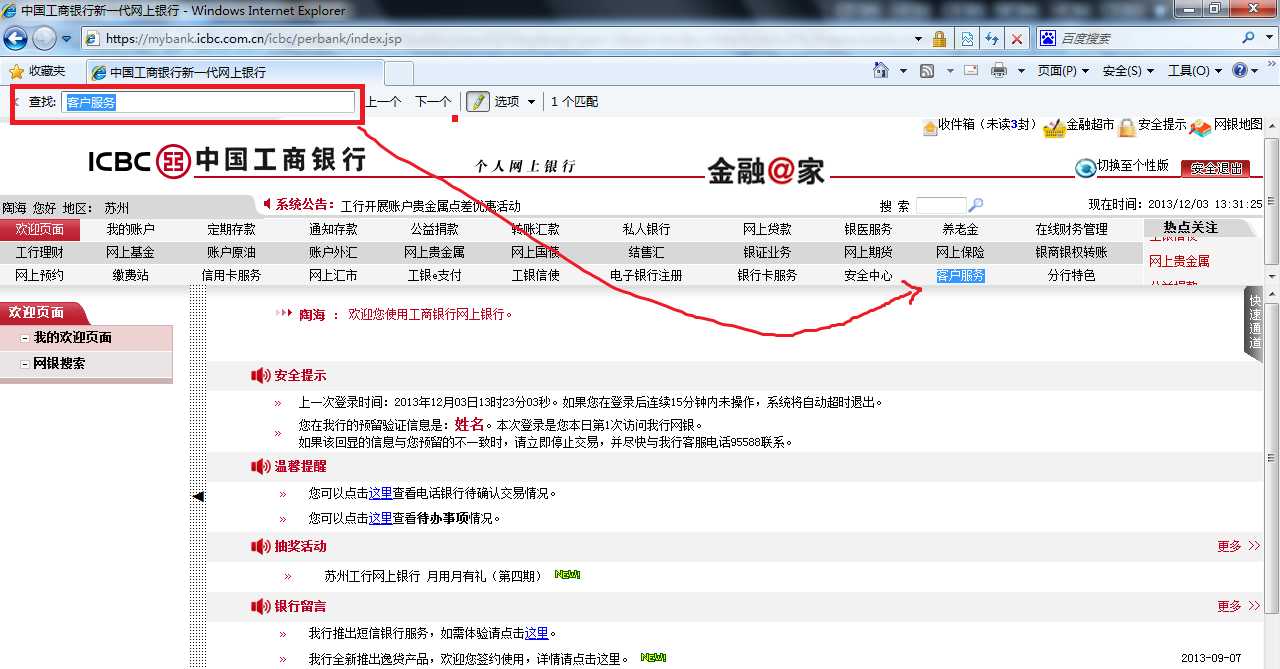Open the 安全(S) menu
1280x669 pixels.
pyautogui.click(x=1128, y=71)
